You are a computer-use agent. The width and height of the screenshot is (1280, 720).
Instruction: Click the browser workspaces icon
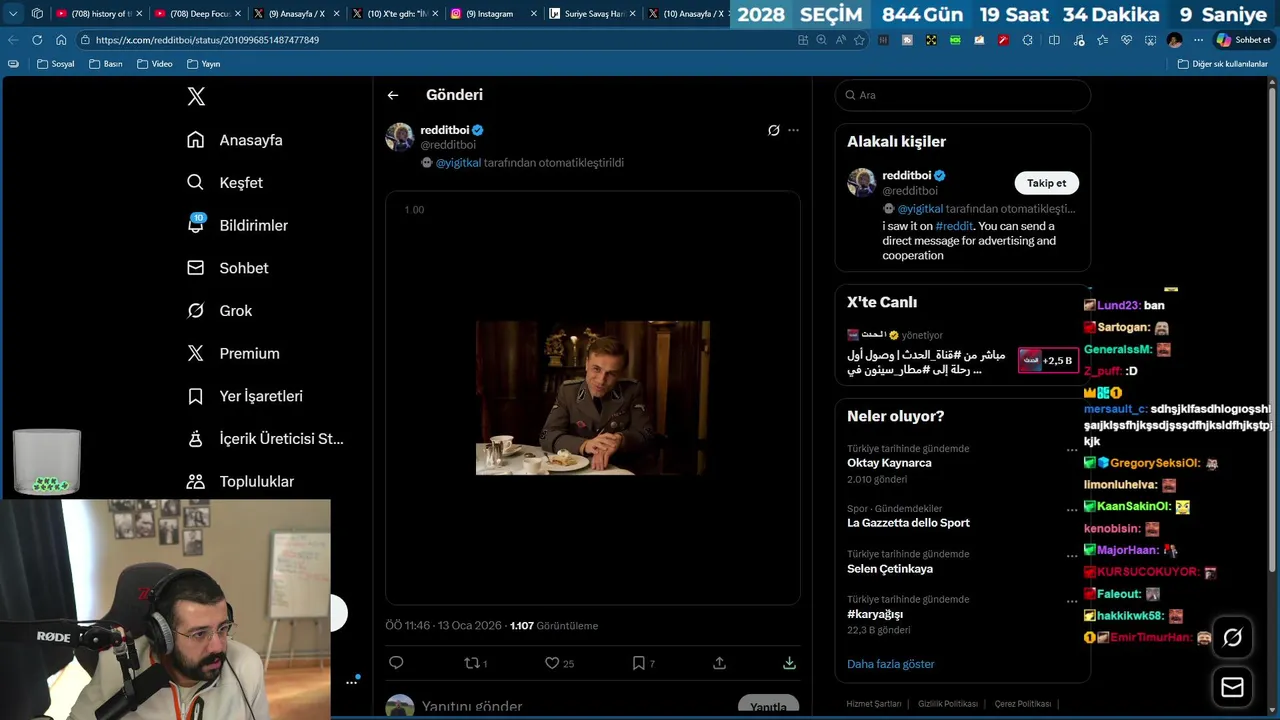tap(37, 14)
